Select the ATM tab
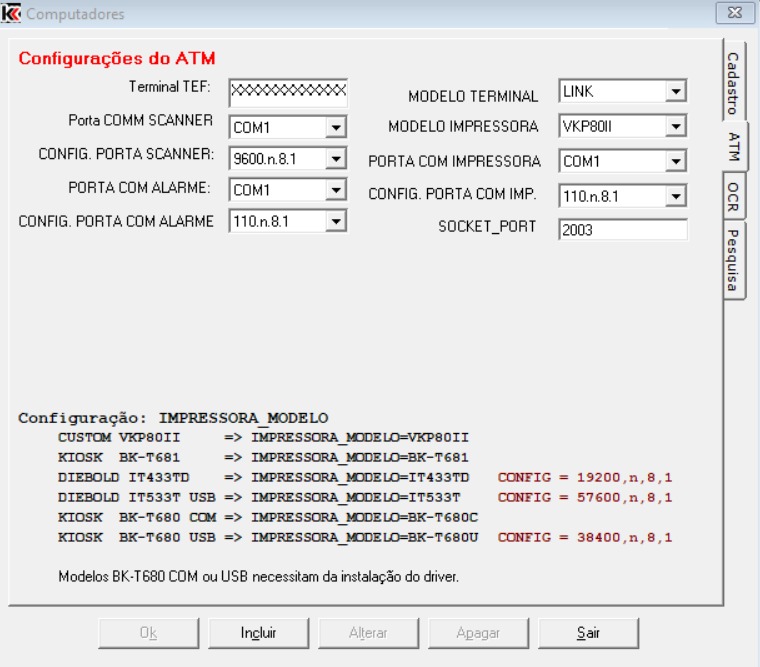This screenshot has width=760, height=667. click(735, 147)
